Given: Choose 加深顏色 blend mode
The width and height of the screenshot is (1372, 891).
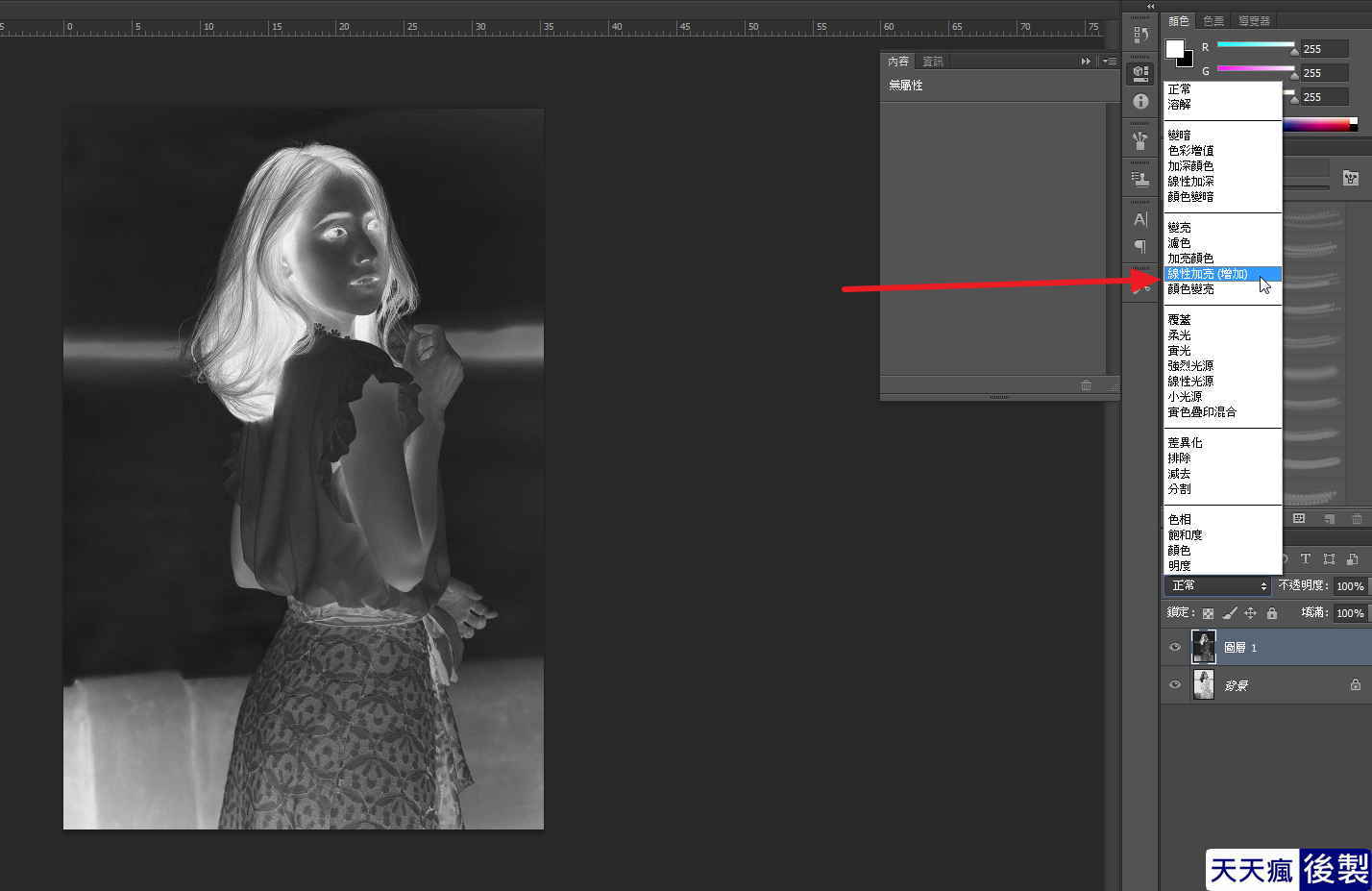Looking at the screenshot, I should 1222,166.
